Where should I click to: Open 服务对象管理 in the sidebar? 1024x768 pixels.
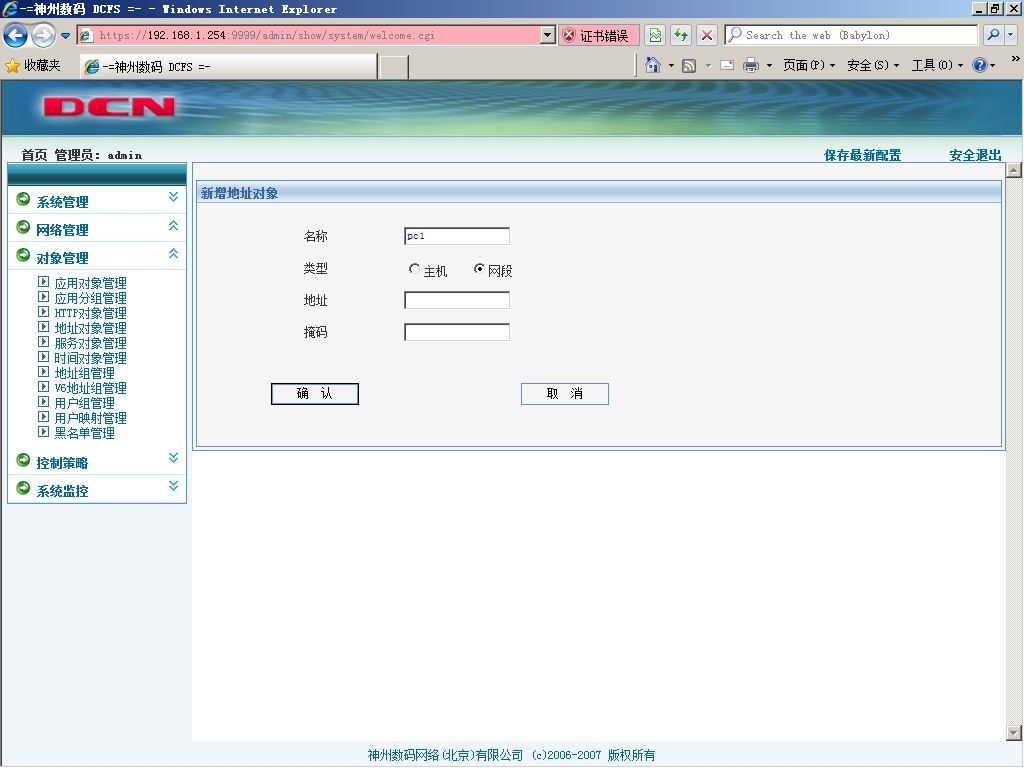(90, 343)
